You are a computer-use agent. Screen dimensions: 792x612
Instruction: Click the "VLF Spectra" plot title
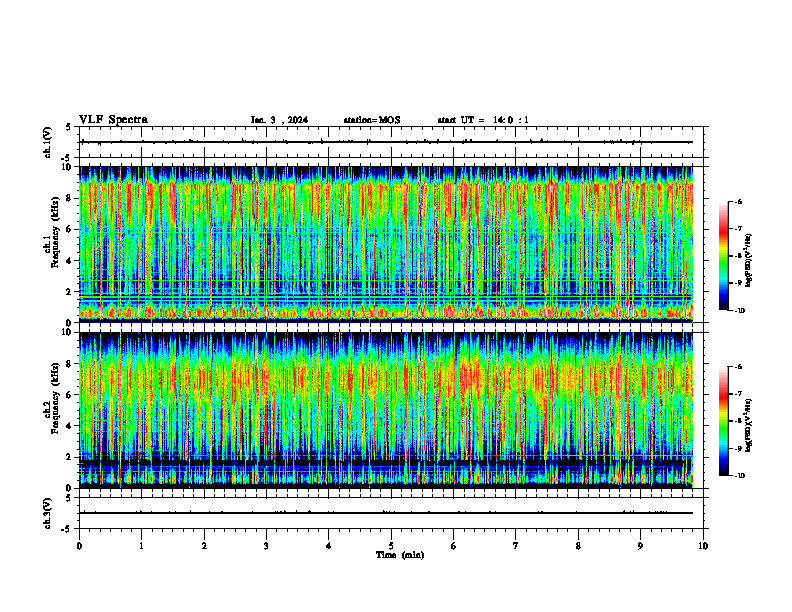pyautogui.click(x=113, y=120)
